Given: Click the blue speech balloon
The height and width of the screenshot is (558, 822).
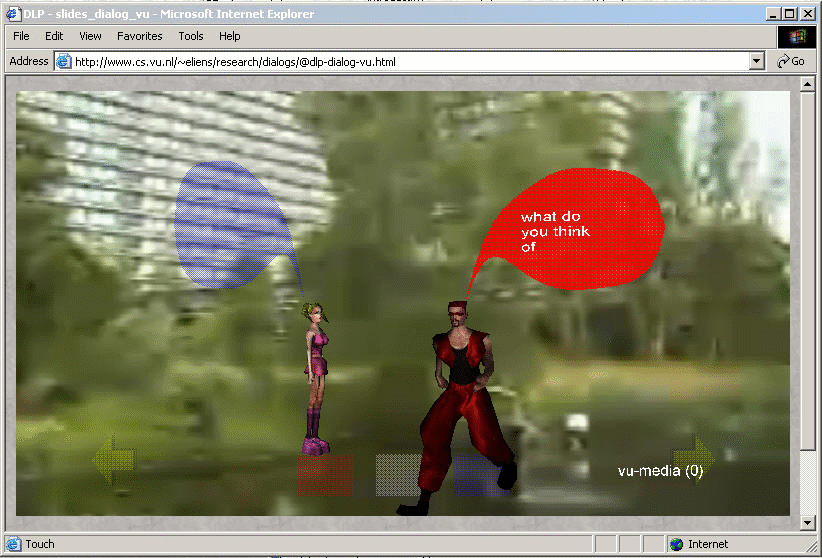Looking at the screenshot, I should 233,226.
